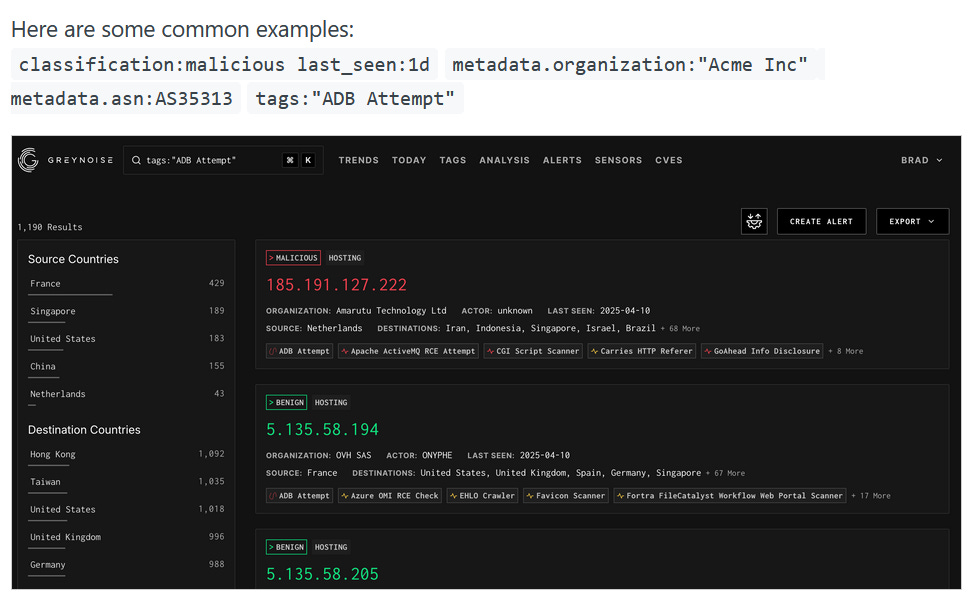Image resolution: width=969 pixels, height=601 pixels.
Task: Click the Carries HTTP Referer tag
Action: coord(641,351)
